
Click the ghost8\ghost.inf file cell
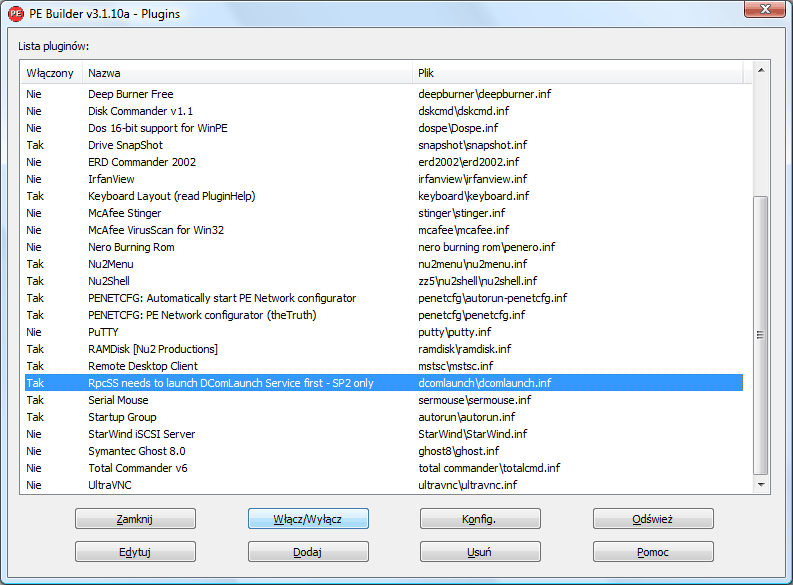point(459,452)
